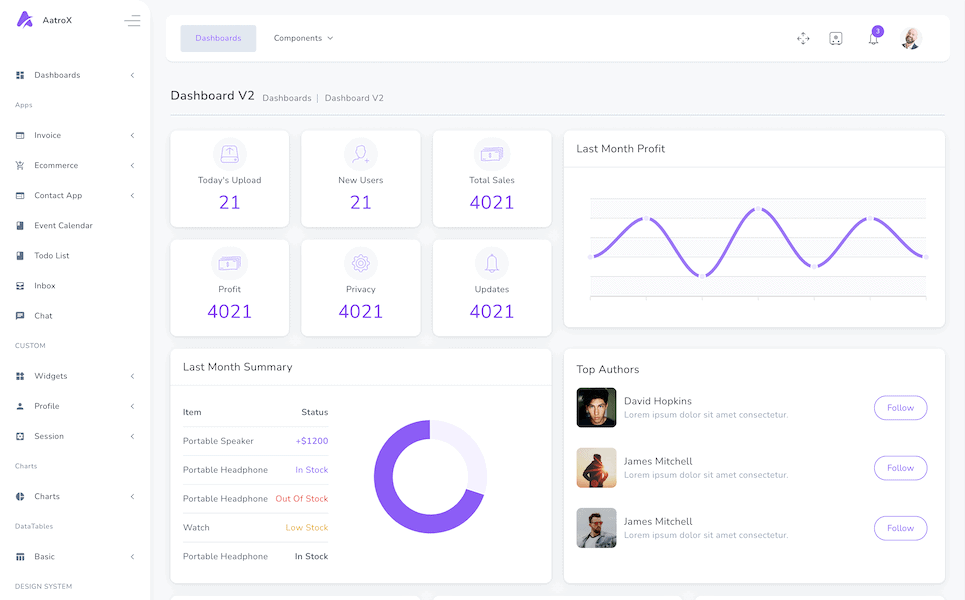965x600 pixels.
Task: Open the Components dropdown menu
Action: point(303,38)
